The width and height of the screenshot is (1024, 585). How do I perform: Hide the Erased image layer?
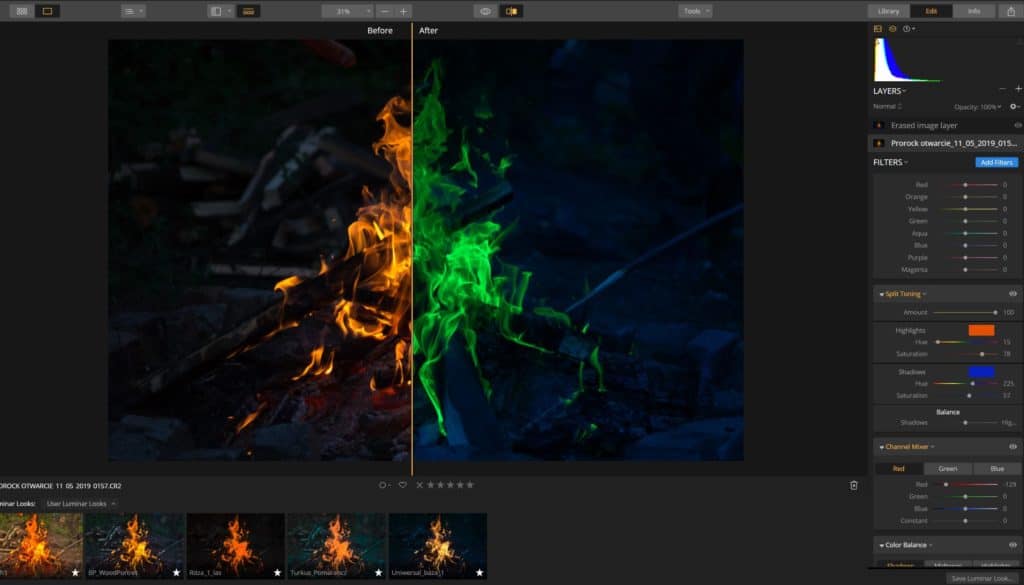(x=1017, y=125)
